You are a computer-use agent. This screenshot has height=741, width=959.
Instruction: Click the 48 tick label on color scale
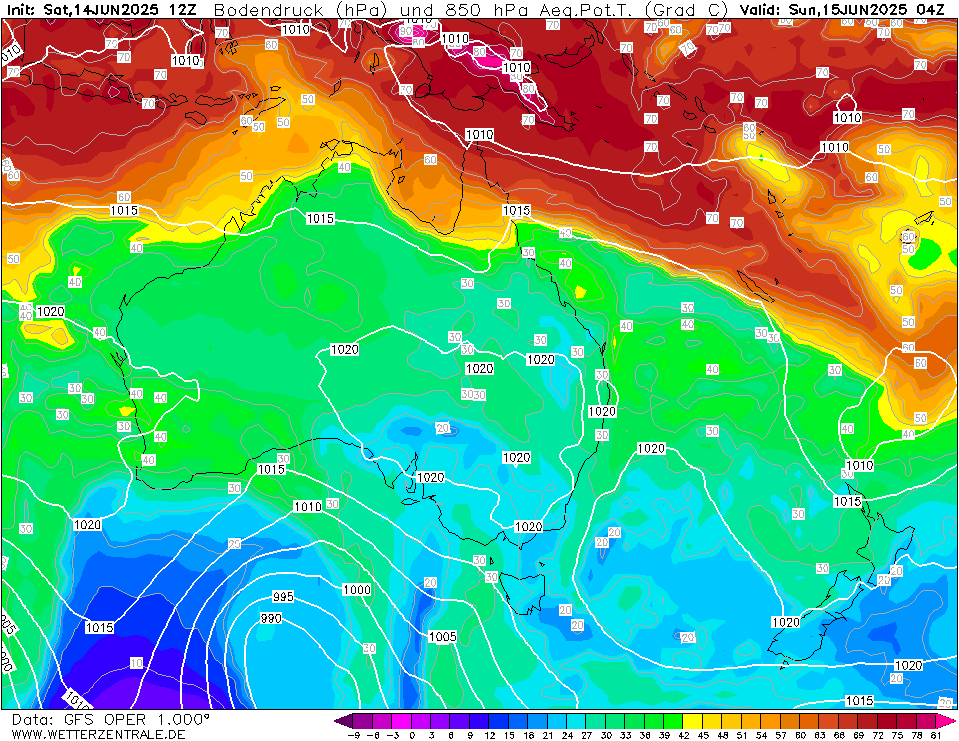tap(722, 735)
